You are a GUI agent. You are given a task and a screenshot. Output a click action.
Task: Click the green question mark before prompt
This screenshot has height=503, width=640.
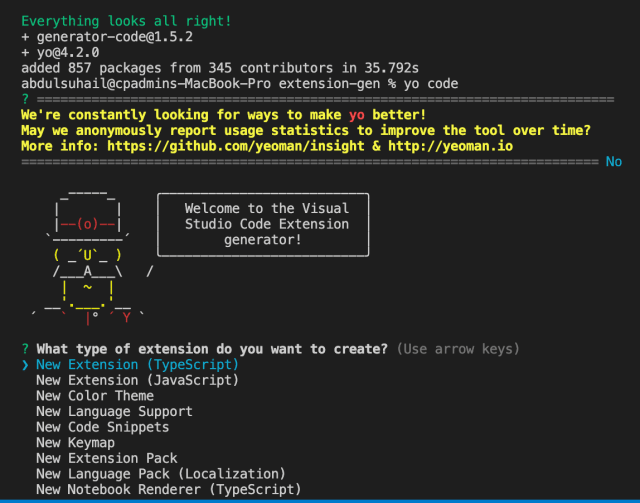(25, 349)
